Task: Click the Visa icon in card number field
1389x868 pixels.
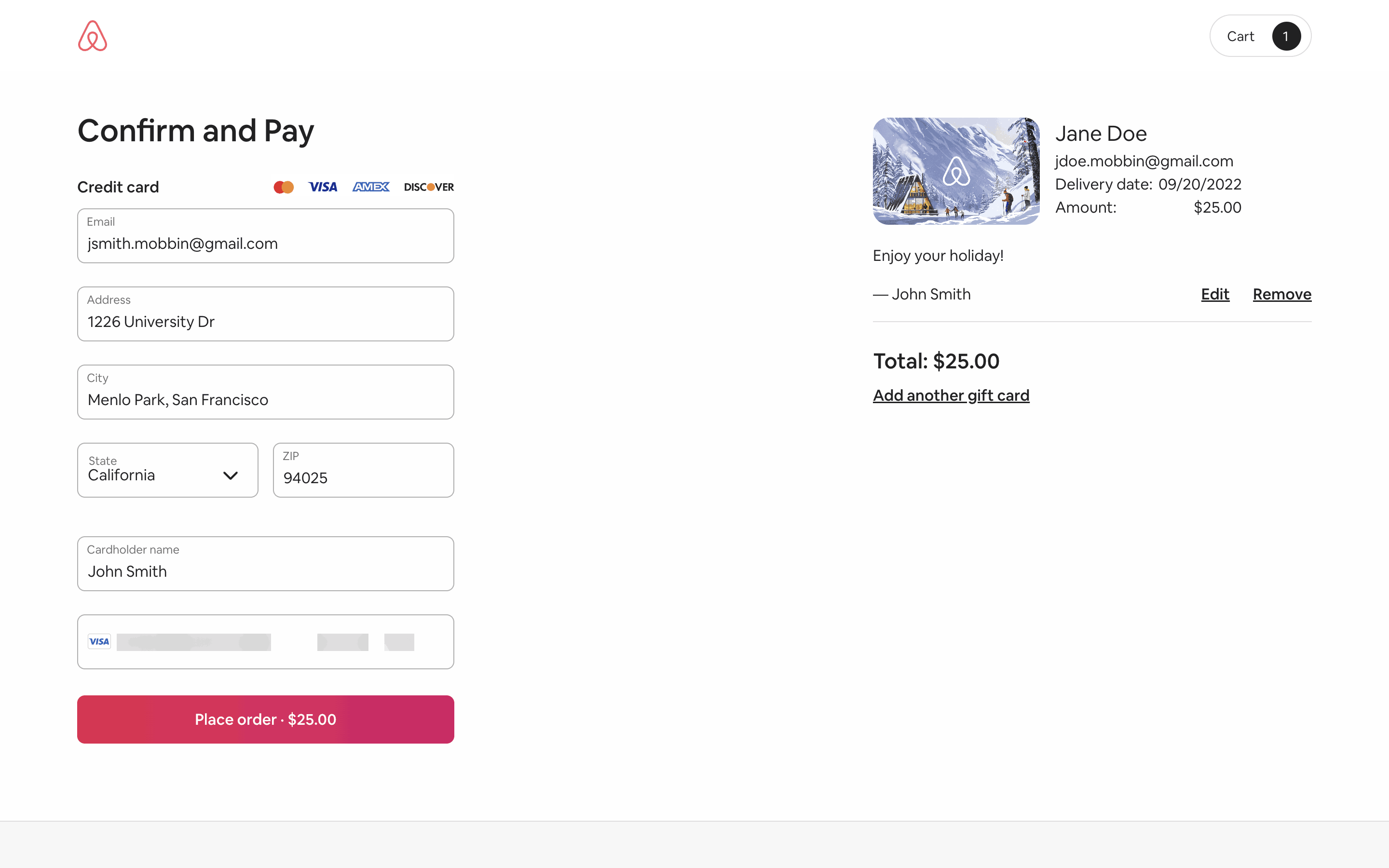Action: [99, 641]
